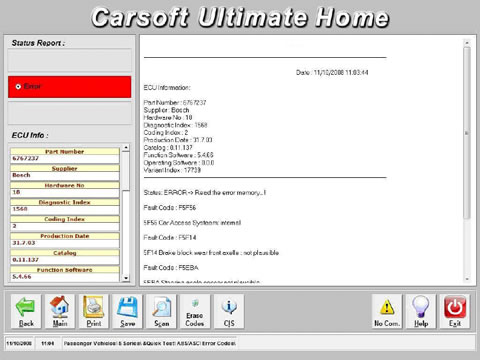Select the Supplier field showing Bosch
Image resolution: width=480 pixels, height=360 pixels.
(65, 175)
